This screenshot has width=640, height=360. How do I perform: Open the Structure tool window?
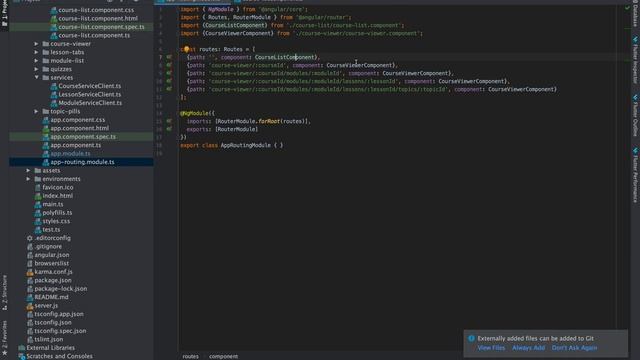click(4, 292)
